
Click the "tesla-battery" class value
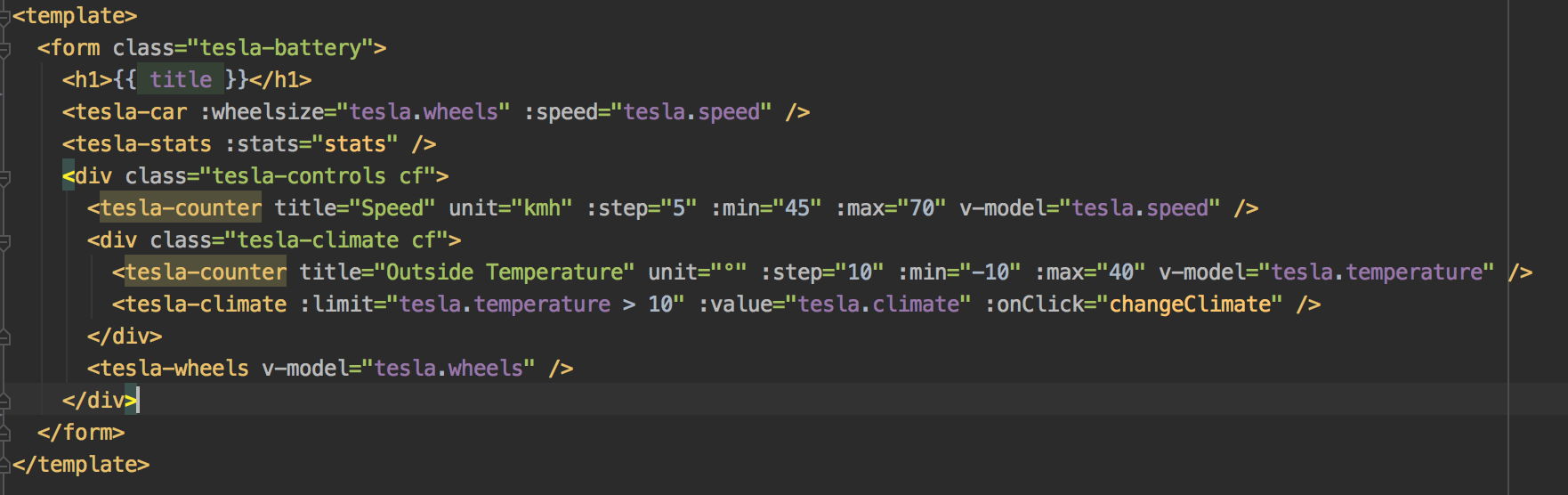(x=280, y=48)
